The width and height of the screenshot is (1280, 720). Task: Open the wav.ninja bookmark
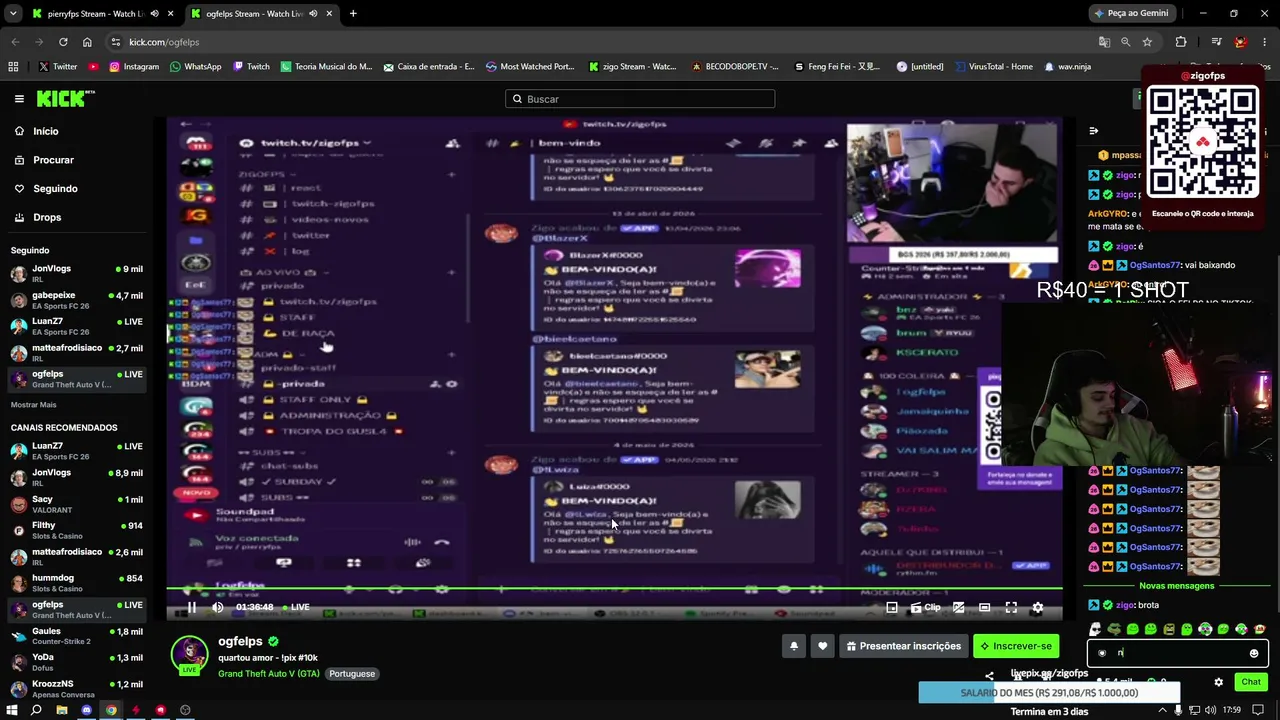pyautogui.click(x=1067, y=67)
